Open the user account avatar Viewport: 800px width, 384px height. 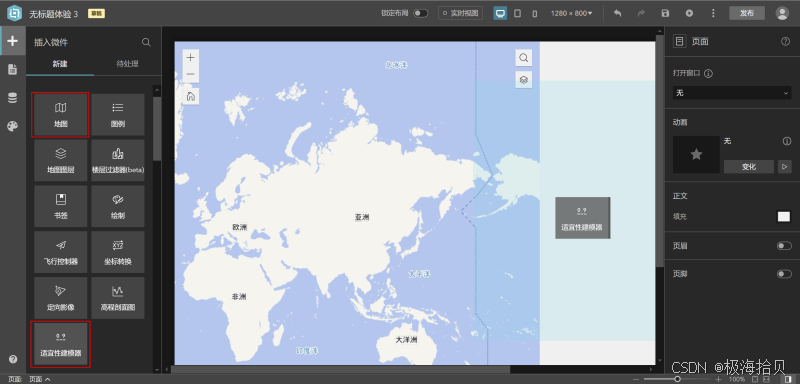782,13
